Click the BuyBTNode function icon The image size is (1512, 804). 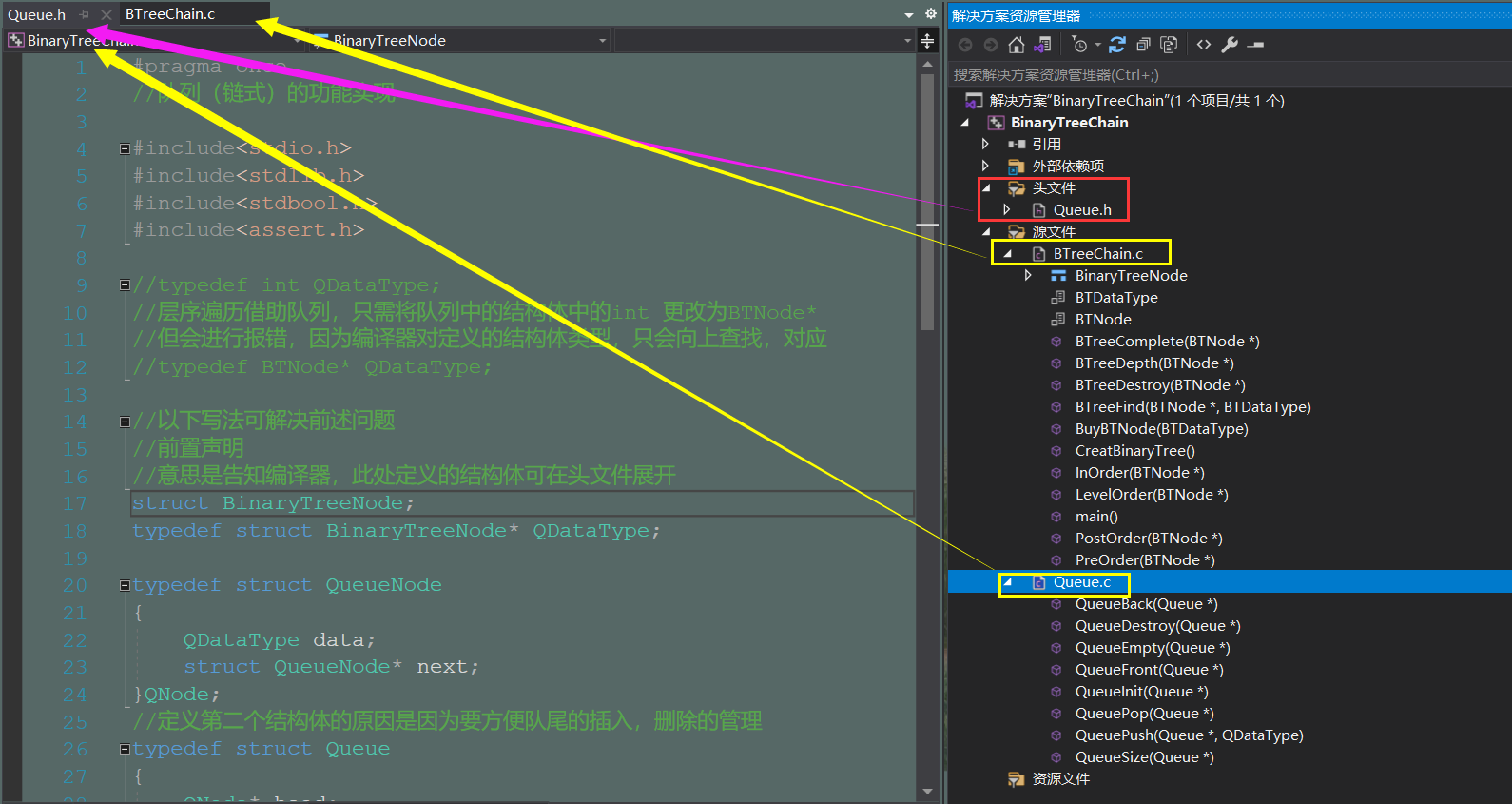tap(1056, 428)
